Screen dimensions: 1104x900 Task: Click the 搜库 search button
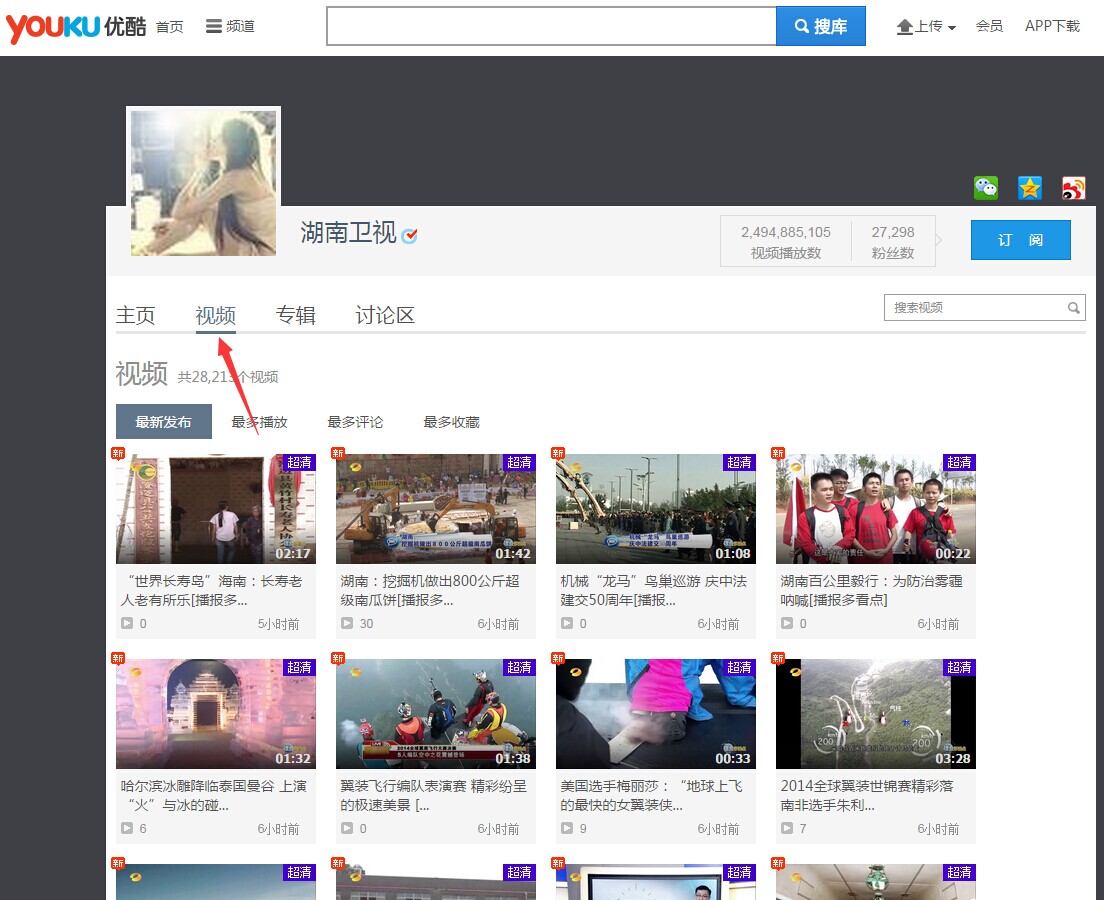tap(820, 26)
